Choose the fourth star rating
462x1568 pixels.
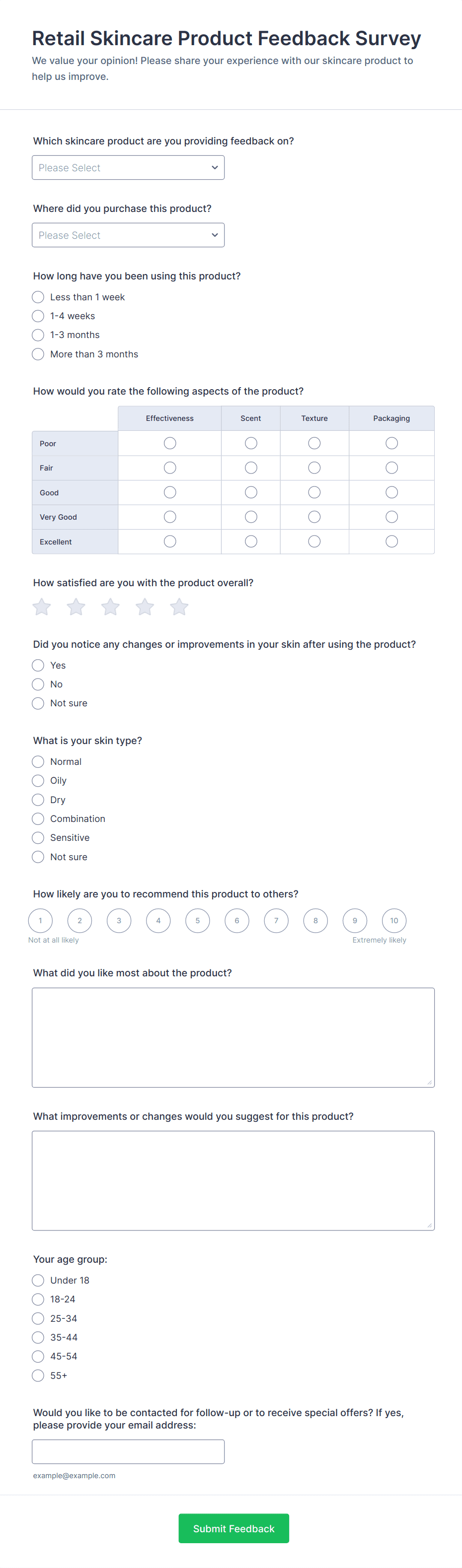point(145,607)
